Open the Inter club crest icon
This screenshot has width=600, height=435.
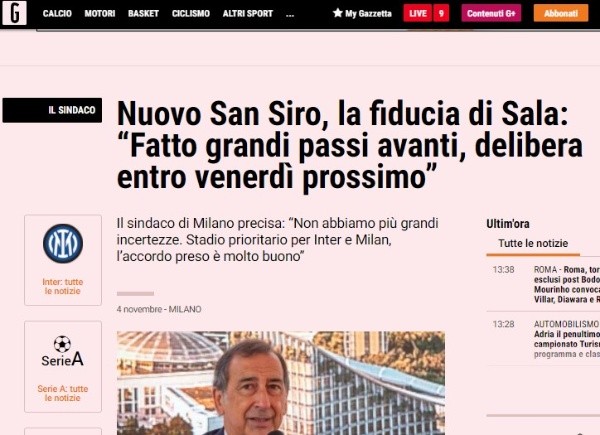point(63,243)
